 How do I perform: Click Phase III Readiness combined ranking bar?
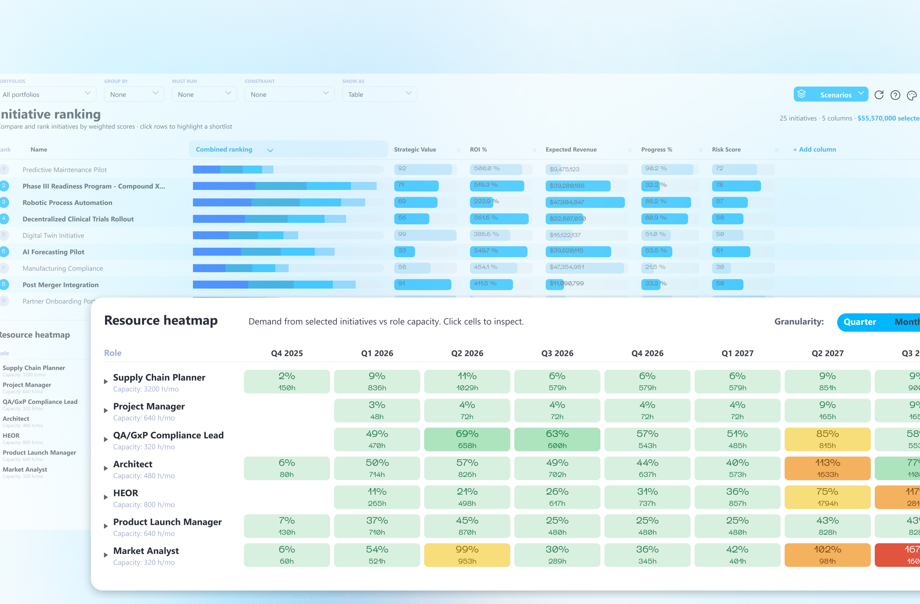(285, 186)
